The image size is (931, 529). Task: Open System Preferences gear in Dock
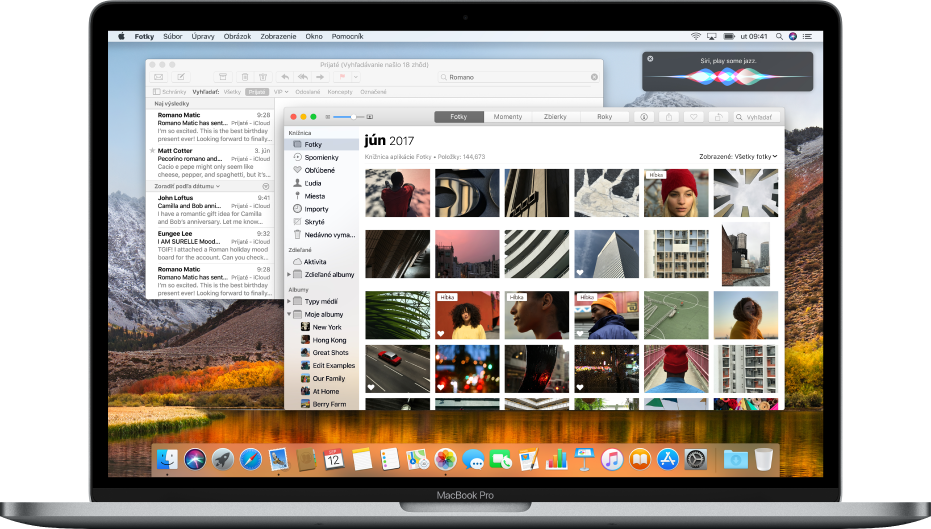[x=696, y=460]
